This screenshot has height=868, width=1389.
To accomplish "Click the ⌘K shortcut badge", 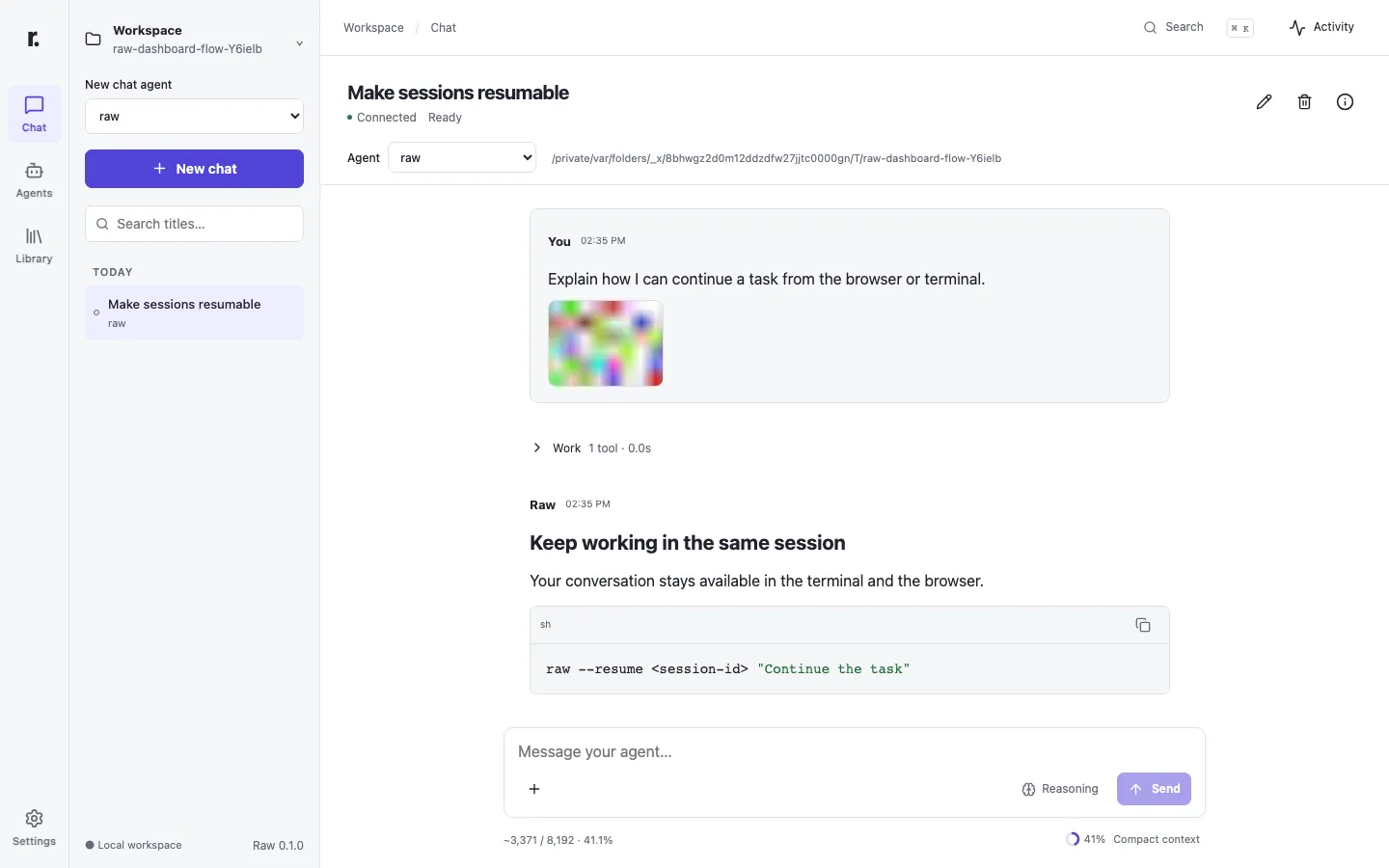I will 1239,28.
